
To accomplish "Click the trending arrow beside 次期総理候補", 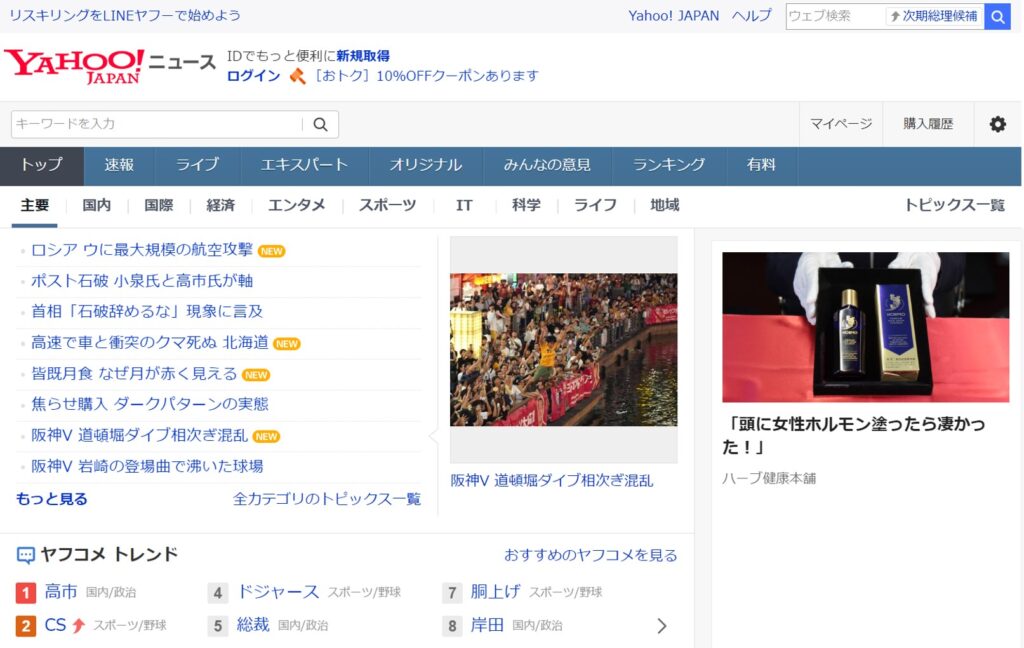I will coord(895,16).
